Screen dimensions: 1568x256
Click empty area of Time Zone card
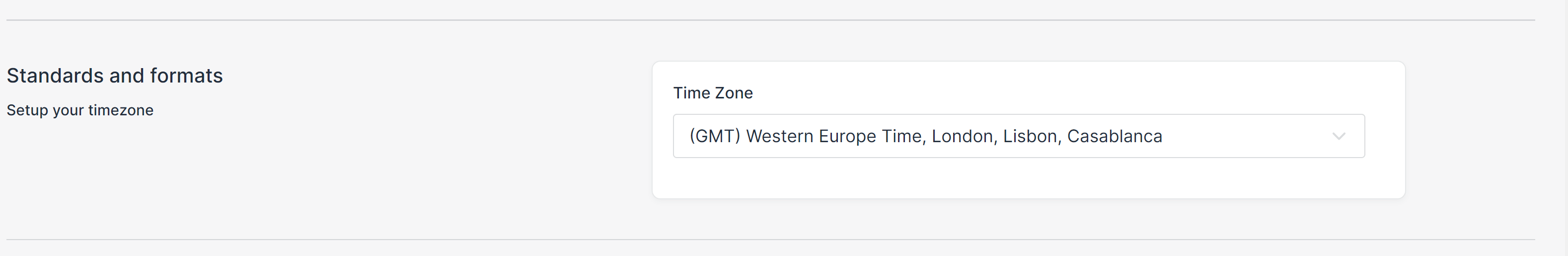[x=1029, y=180]
